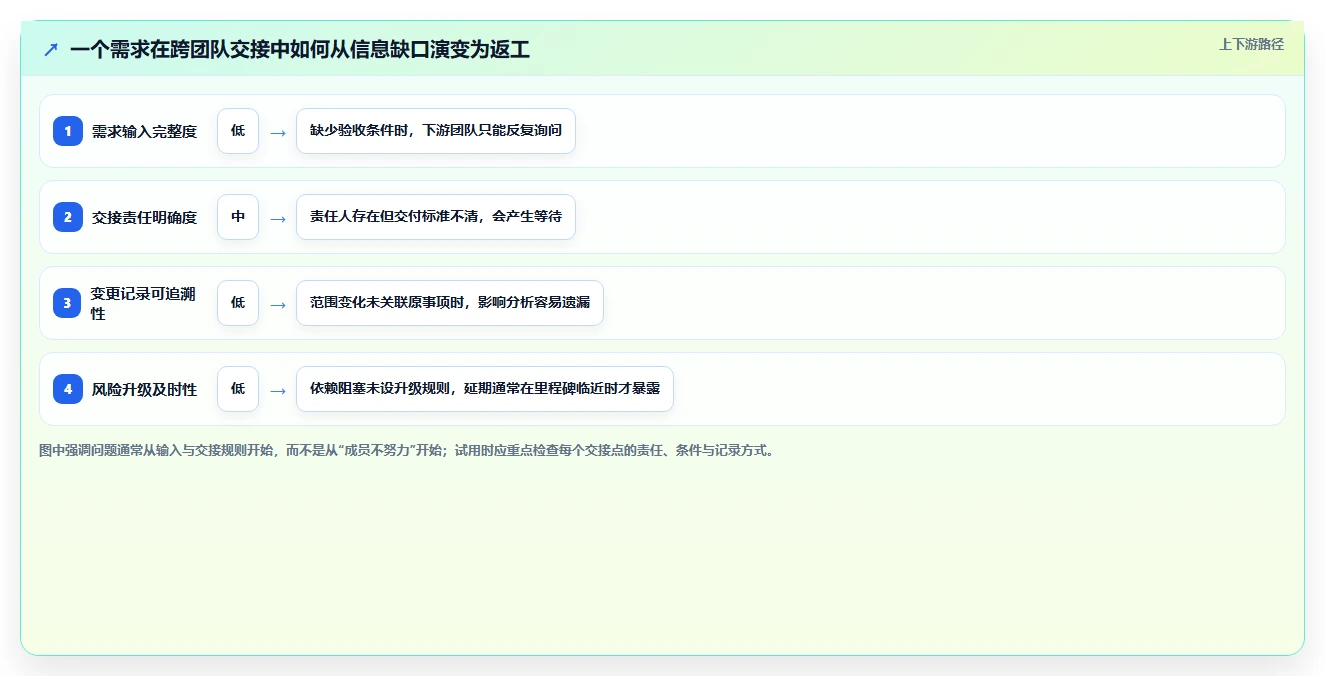Click the arrow in 交接责任明确度 row
The image size is (1325, 676).
(278, 218)
